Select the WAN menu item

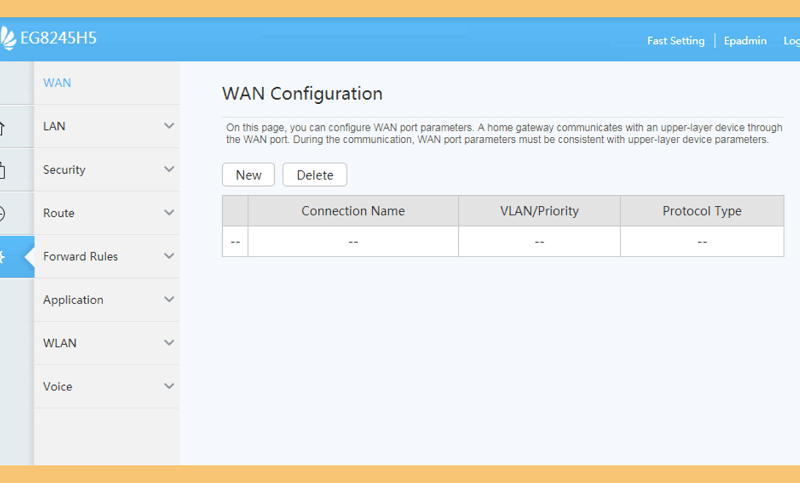[x=107, y=83]
